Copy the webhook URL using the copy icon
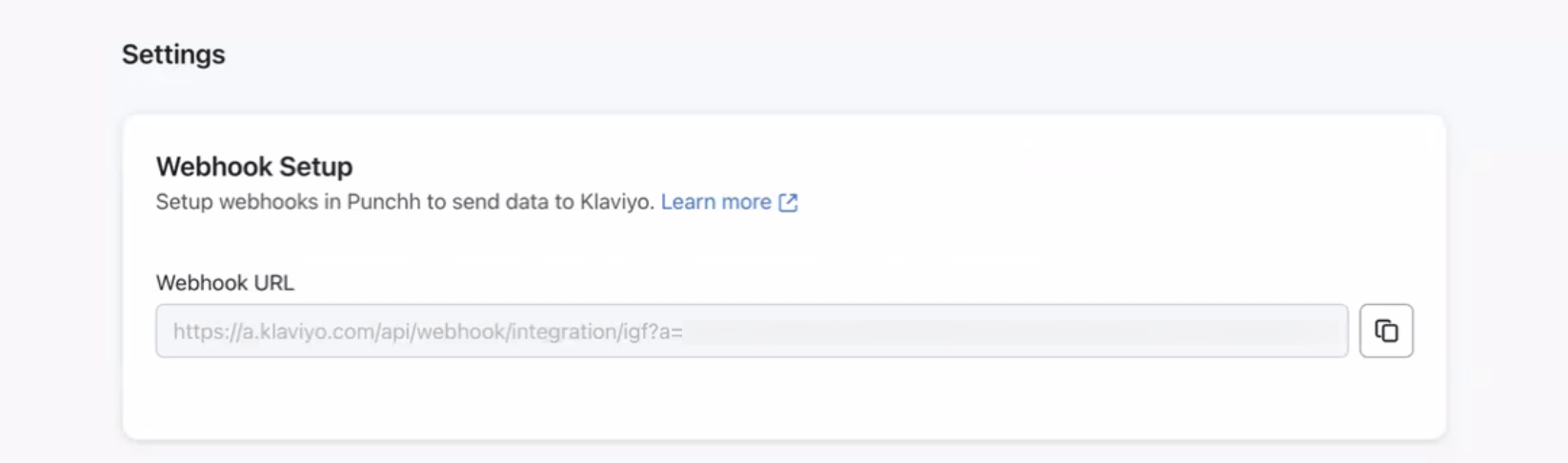The image size is (1568, 463). [x=1386, y=331]
